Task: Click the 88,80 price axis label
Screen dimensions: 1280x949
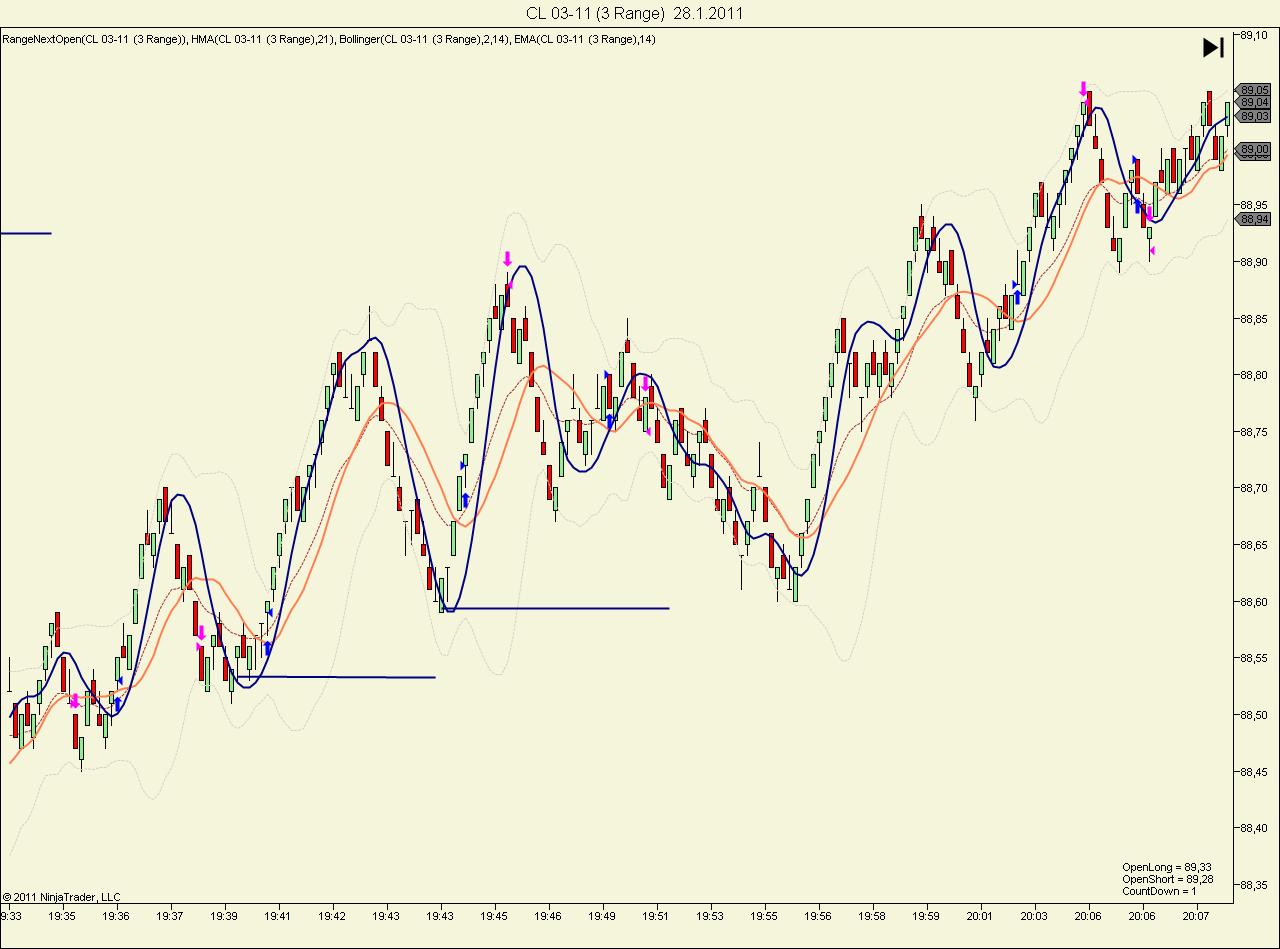Action: (1254, 375)
